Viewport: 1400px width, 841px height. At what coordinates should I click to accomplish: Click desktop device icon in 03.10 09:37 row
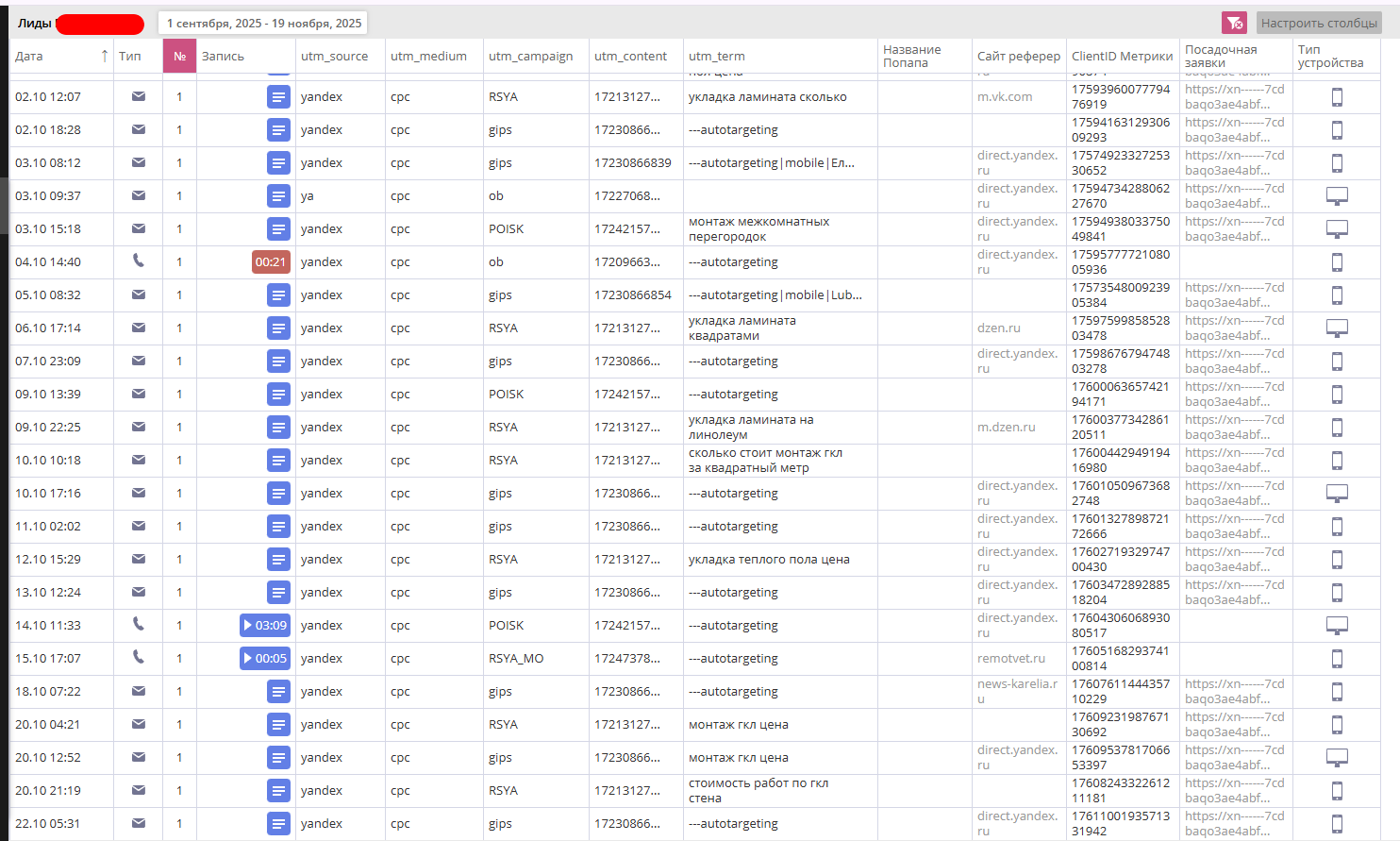tap(1337, 195)
